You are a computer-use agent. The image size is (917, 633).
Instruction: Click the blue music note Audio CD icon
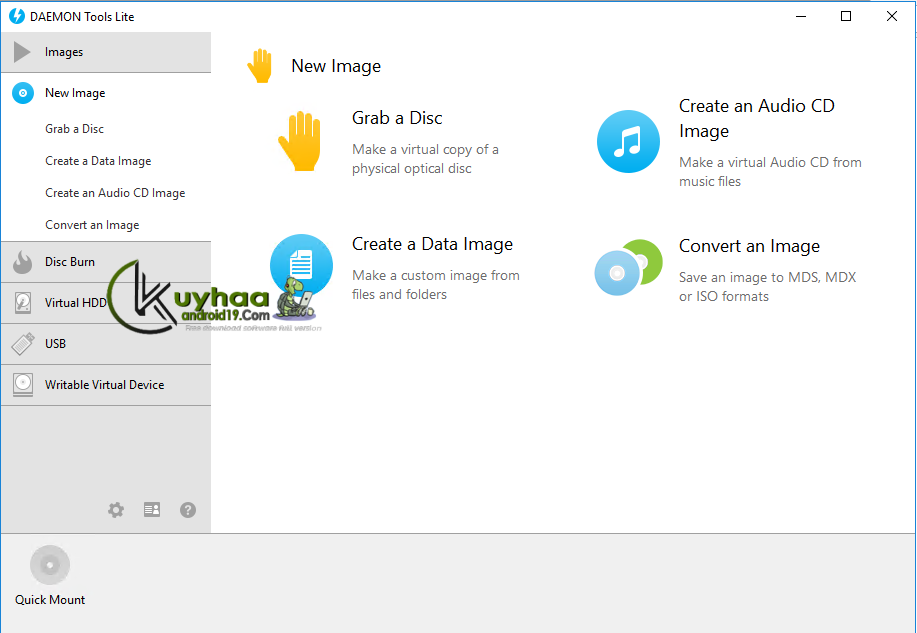628,142
